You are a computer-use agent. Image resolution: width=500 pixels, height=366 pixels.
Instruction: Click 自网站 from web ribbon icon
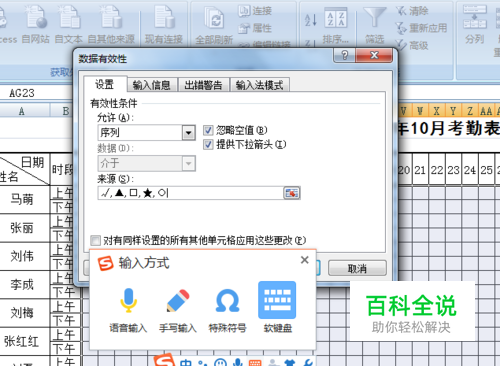pyautogui.click(x=36, y=25)
